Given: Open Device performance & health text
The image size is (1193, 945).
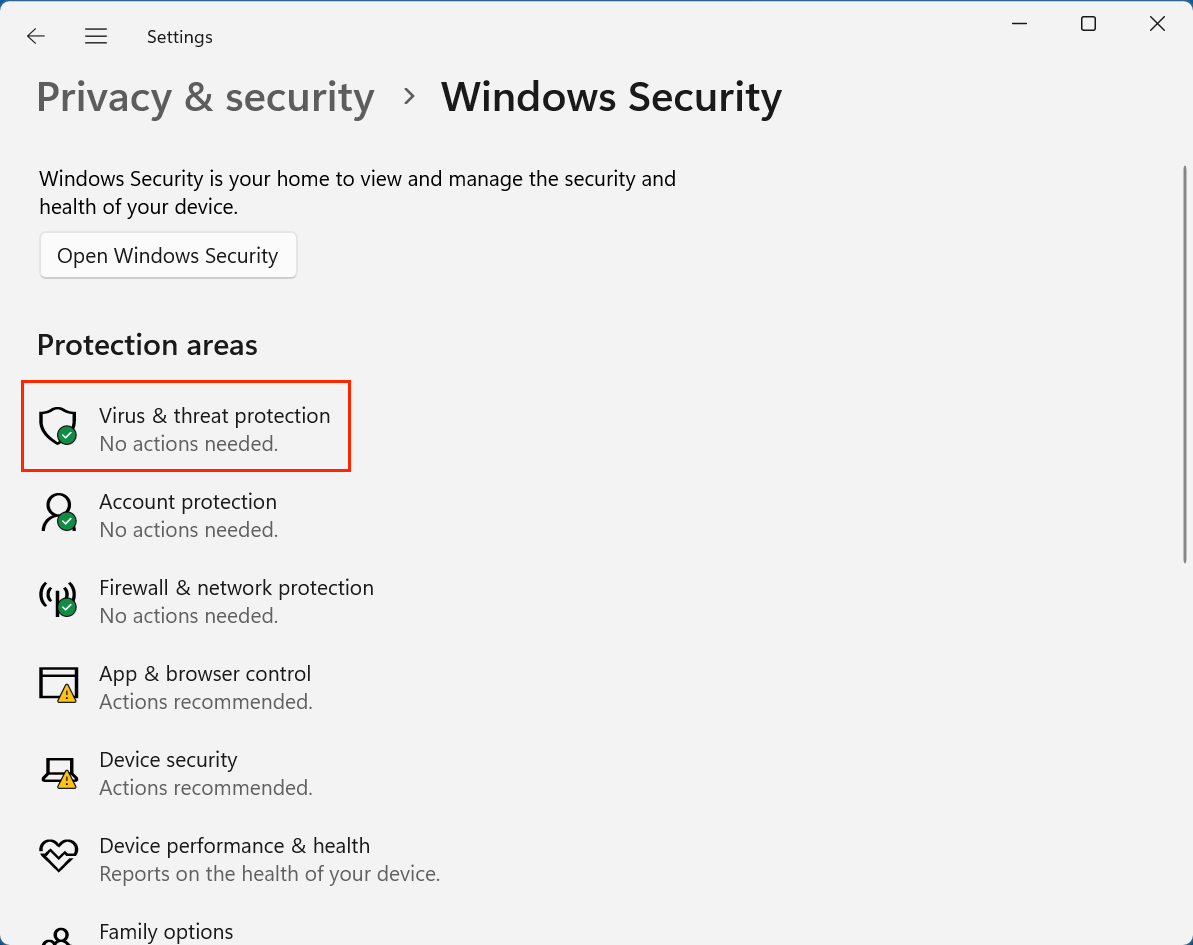Looking at the screenshot, I should point(234,846).
